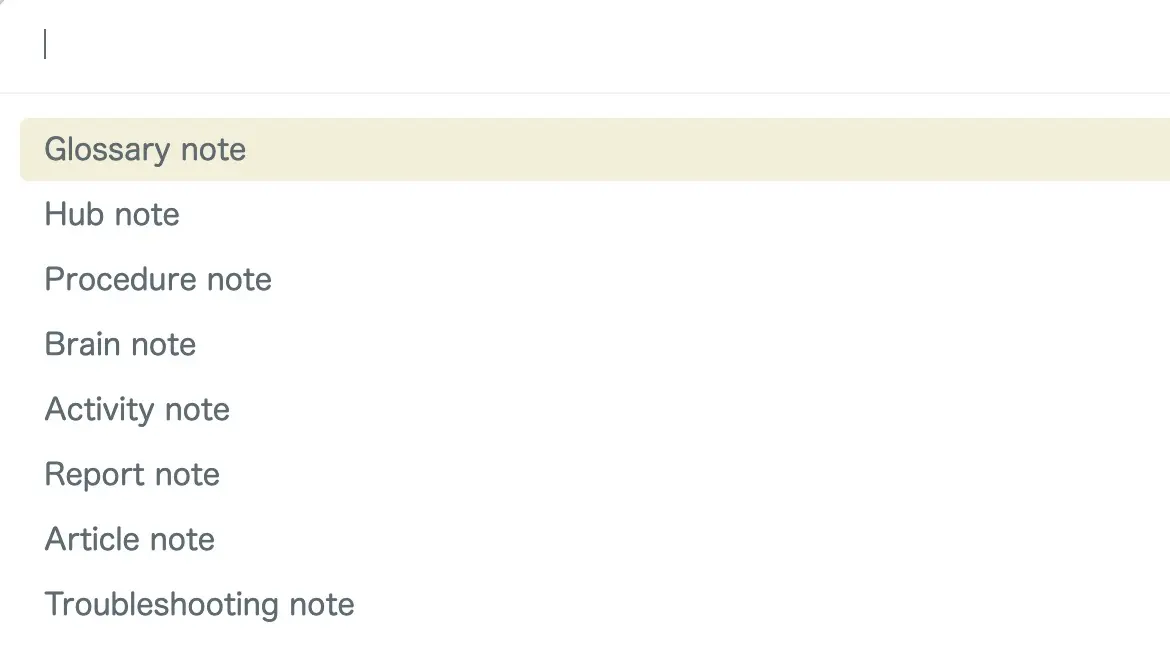Choose Hub note from the list
The height and width of the screenshot is (646, 1170).
click(112, 215)
